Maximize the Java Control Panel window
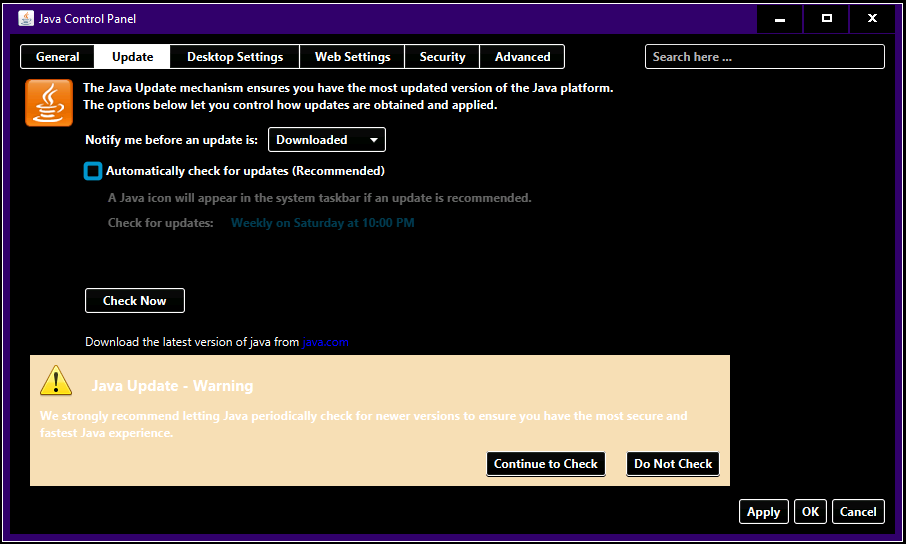906x544 pixels. 827,18
